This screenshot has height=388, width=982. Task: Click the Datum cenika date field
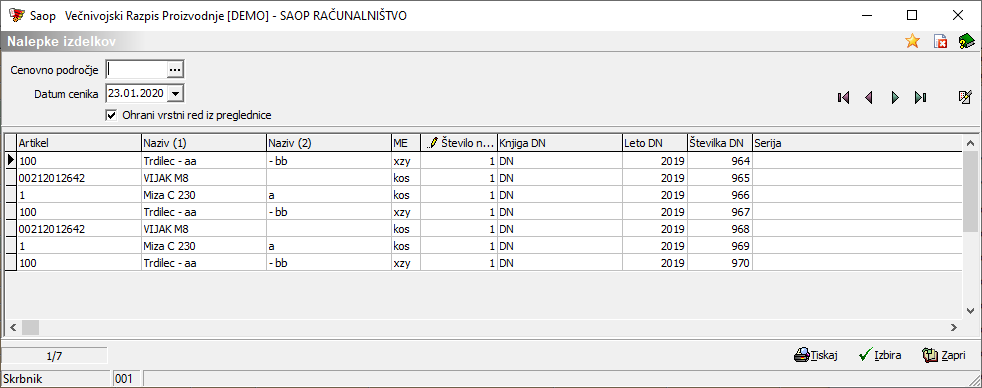(x=137, y=93)
